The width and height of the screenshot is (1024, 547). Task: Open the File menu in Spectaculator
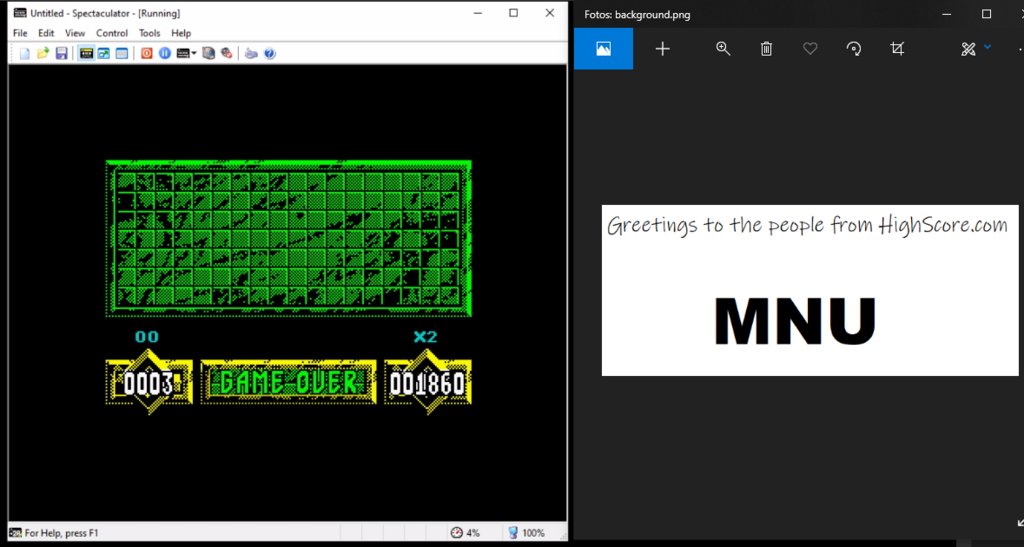pos(20,33)
